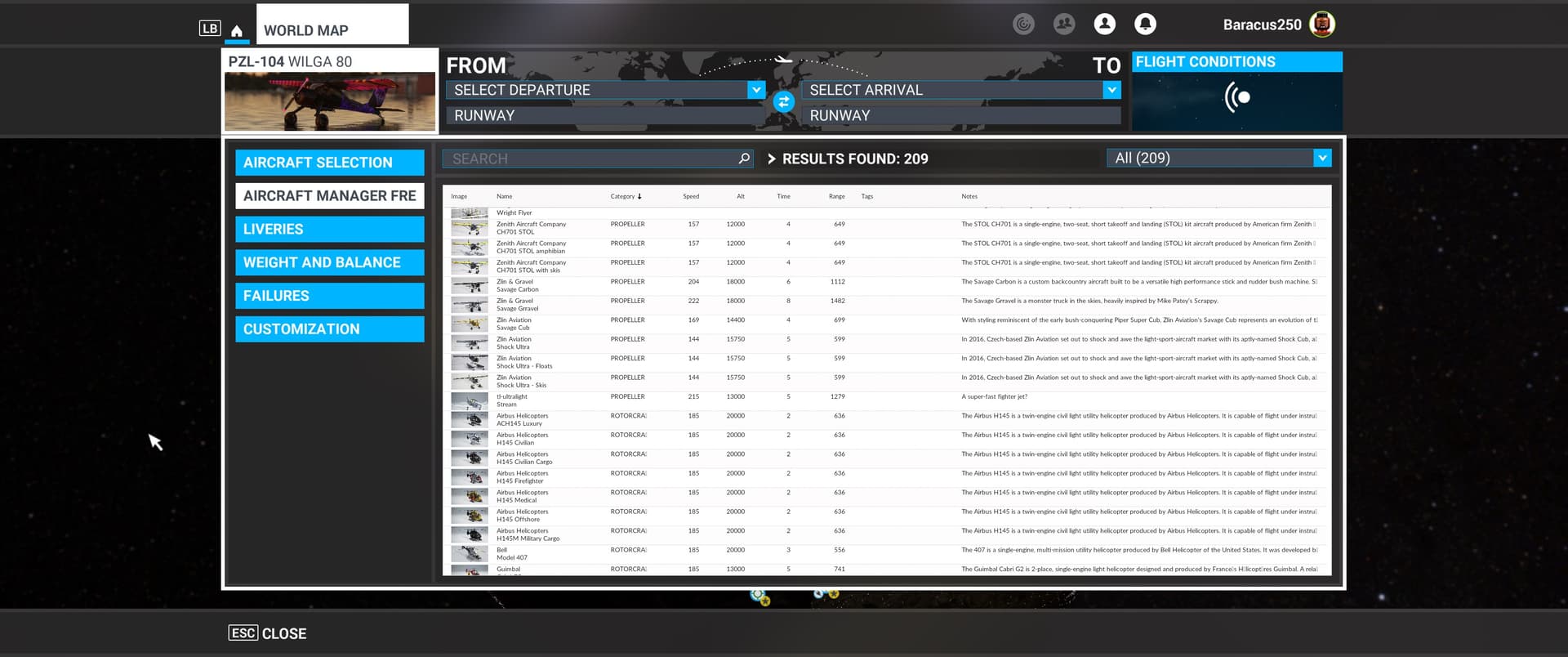1568x657 pixels.
Task: Select the Airbus Helicopters ACH145 Luxury row name
Action: (x=523, y=420)
